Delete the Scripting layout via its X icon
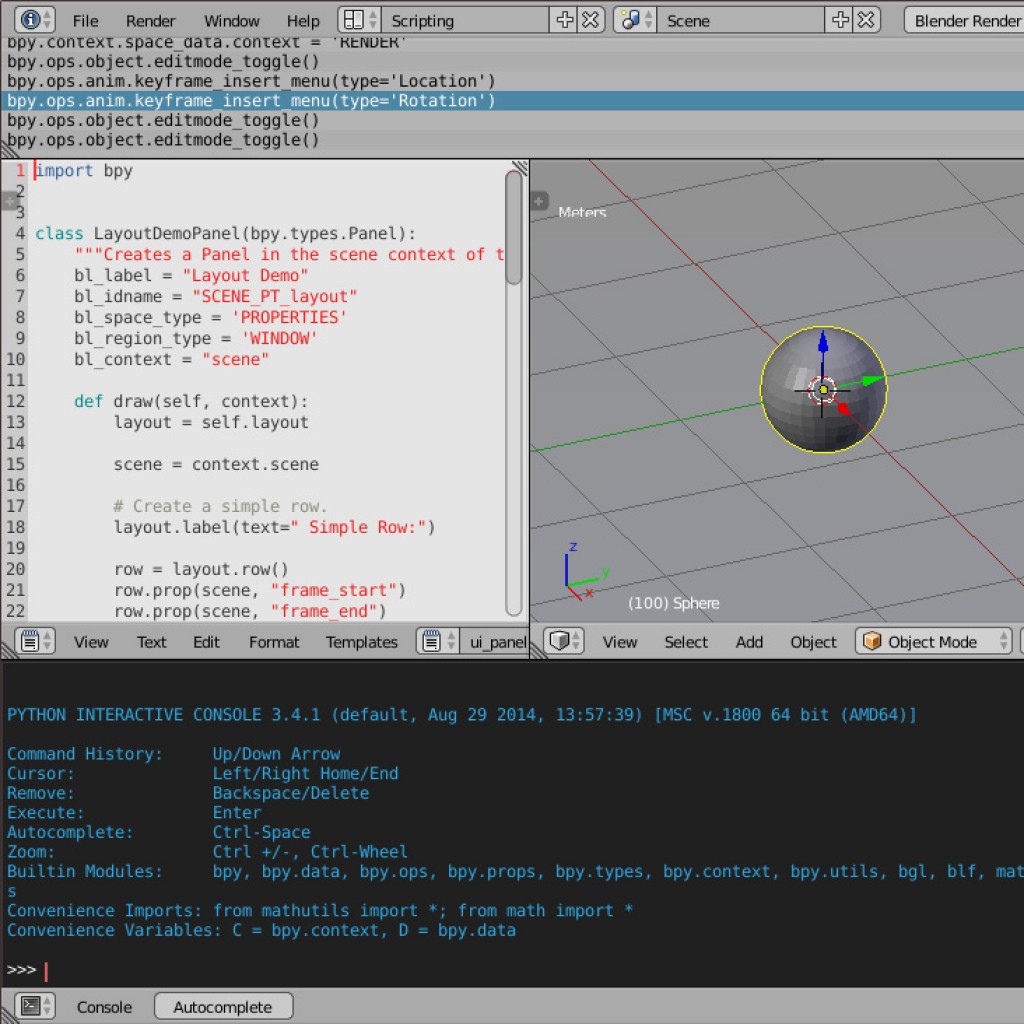The width and height of the screenshot is (1024, 1024). coord(588,19)
